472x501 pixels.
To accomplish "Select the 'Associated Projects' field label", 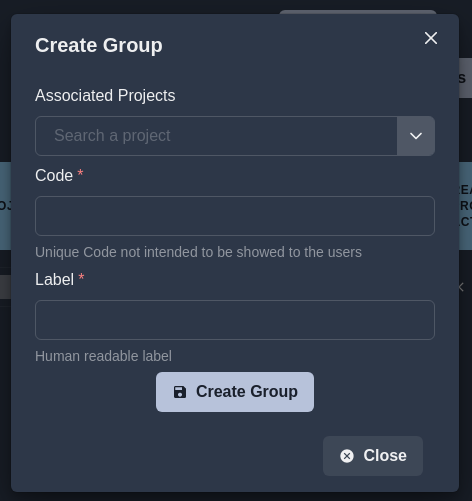I will click(x=105, y=96).
